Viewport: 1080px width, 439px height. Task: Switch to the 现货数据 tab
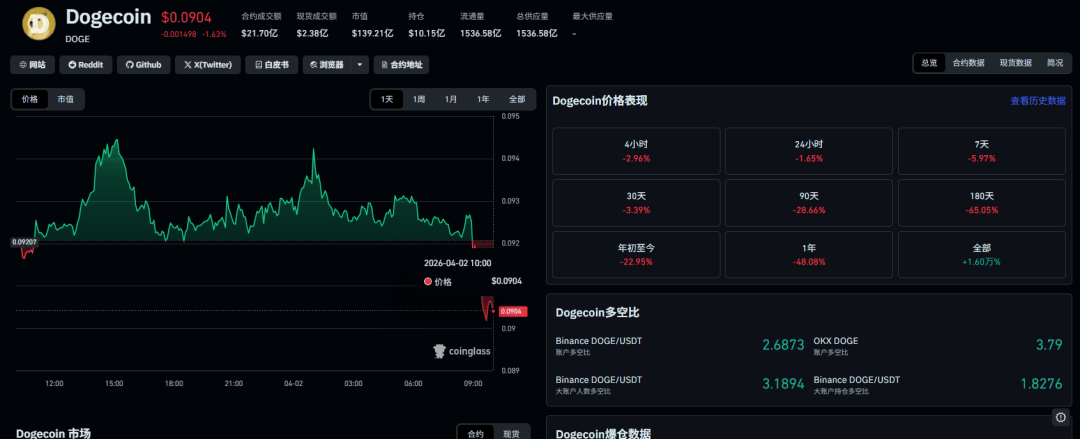click(1015, 63)
